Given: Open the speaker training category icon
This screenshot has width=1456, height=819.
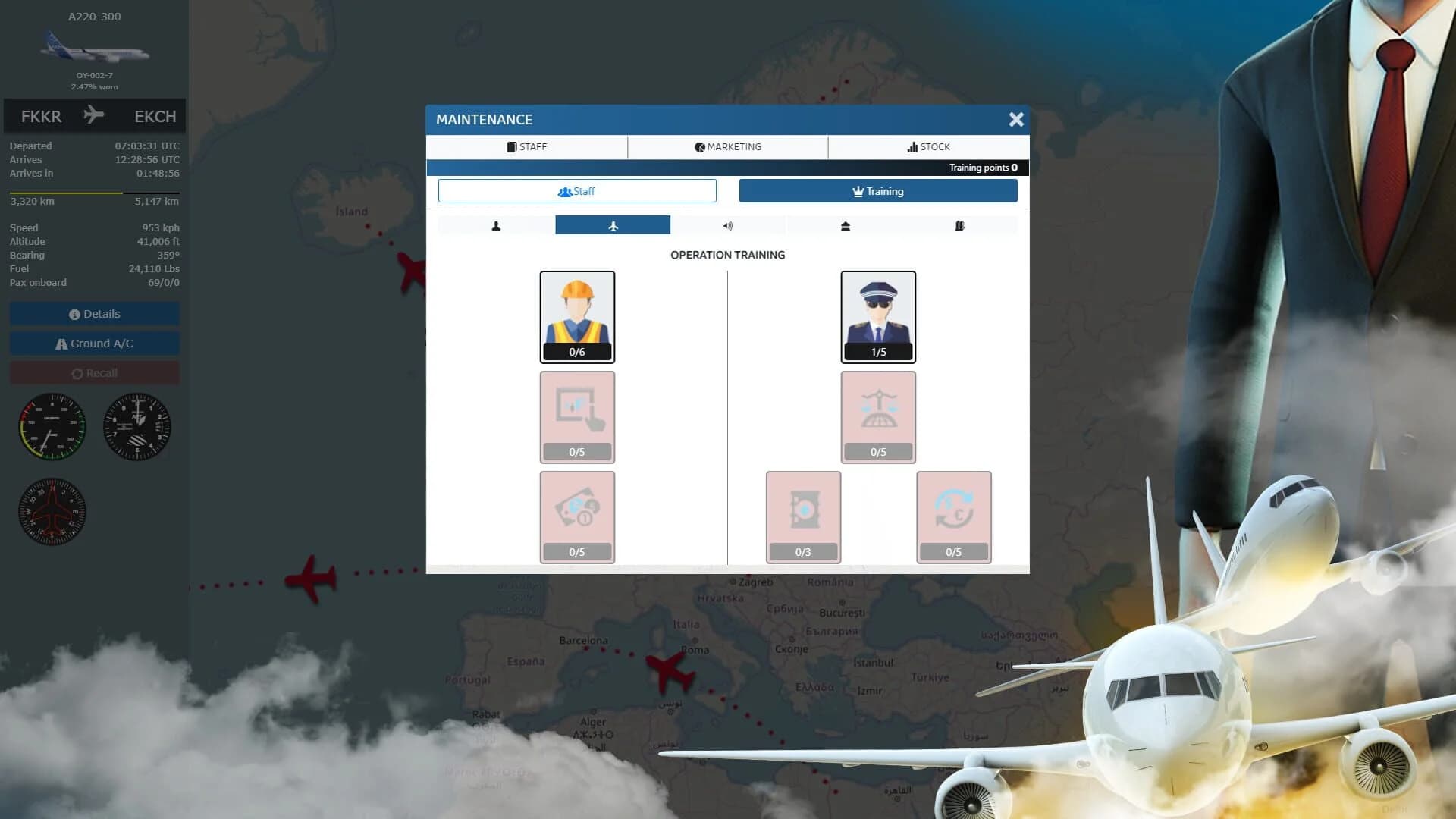Looking at the screenshot, I should [x=729, y=224].
